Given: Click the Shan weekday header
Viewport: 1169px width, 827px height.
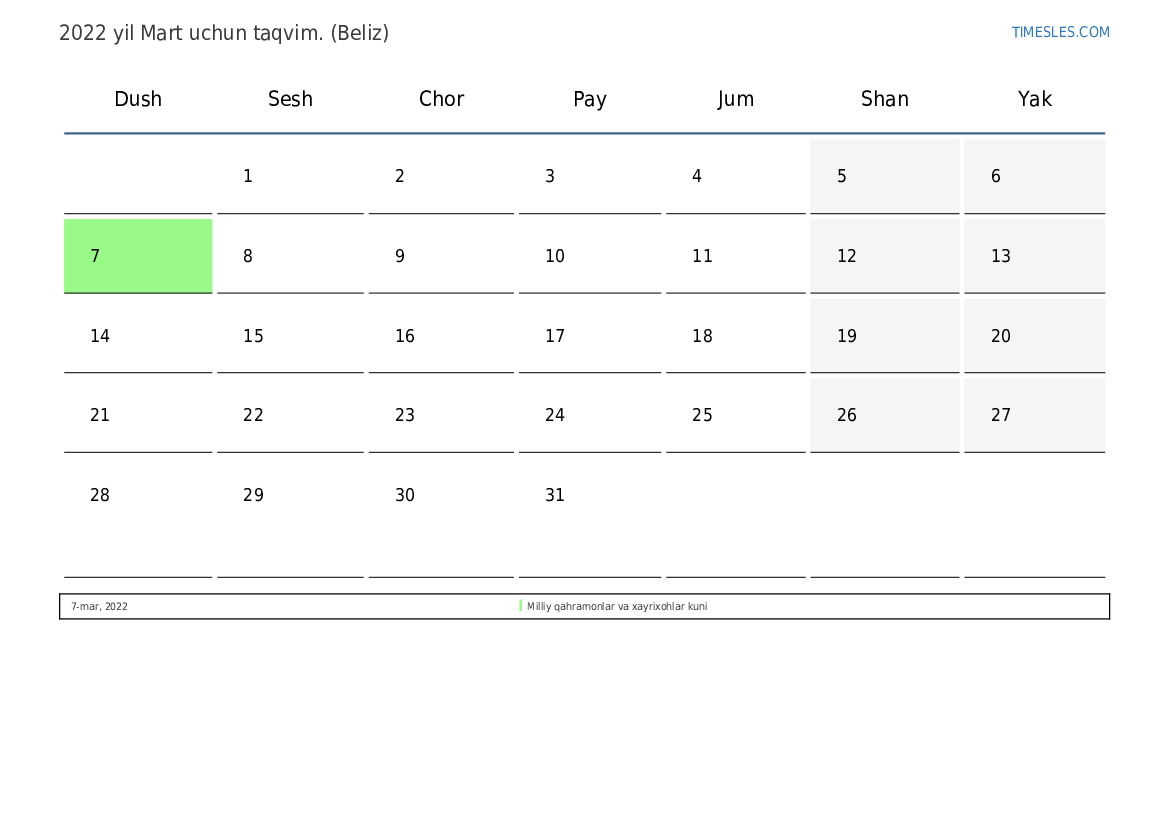Looking at the screenshot, I should point(885,99).
